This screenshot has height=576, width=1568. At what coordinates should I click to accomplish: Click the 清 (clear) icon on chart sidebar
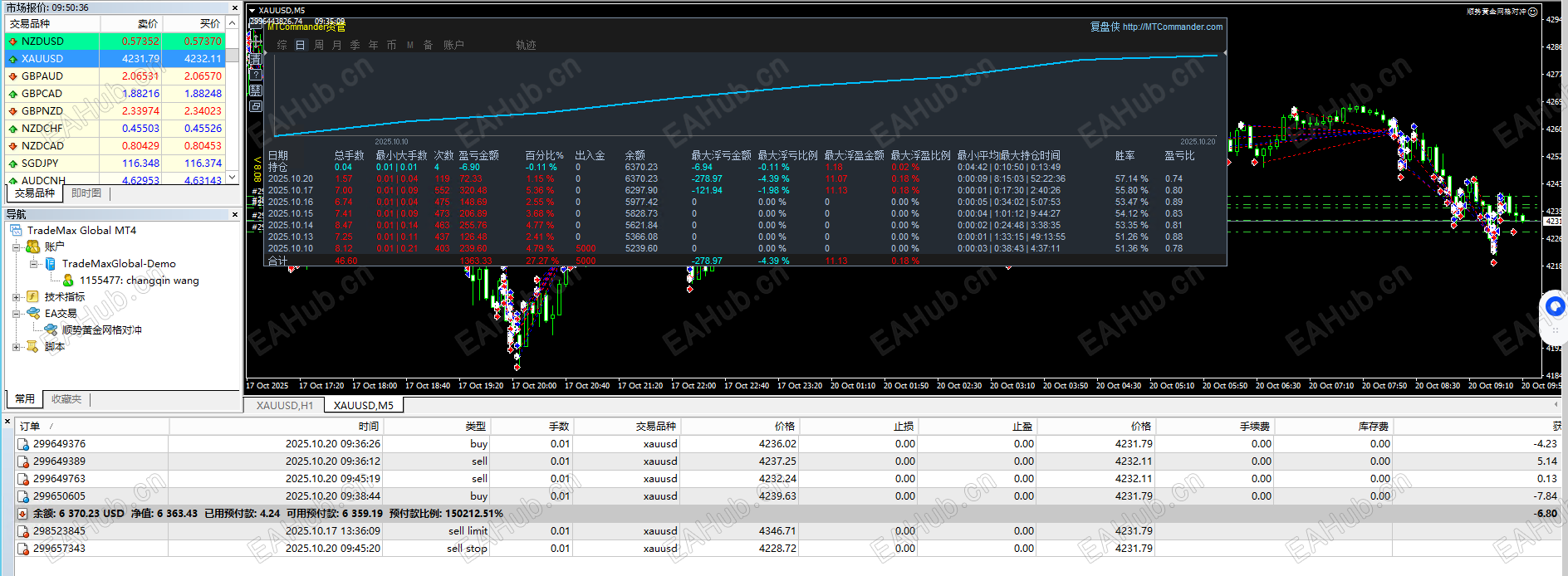click(x=256, y=59)
